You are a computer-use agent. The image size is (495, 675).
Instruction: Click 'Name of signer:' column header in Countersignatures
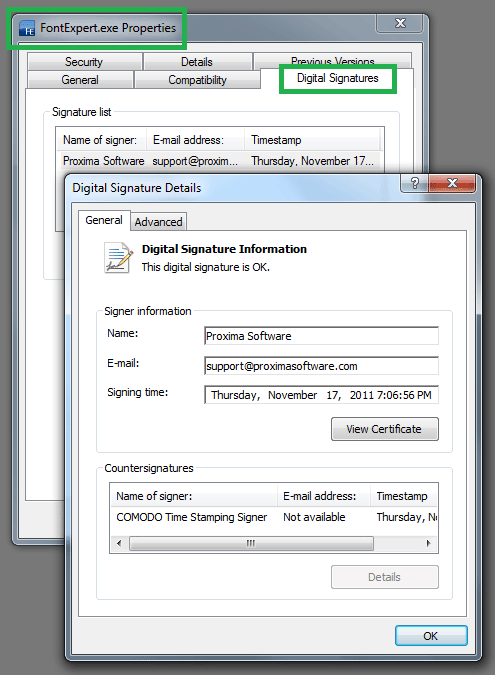[x=194, y=496]
